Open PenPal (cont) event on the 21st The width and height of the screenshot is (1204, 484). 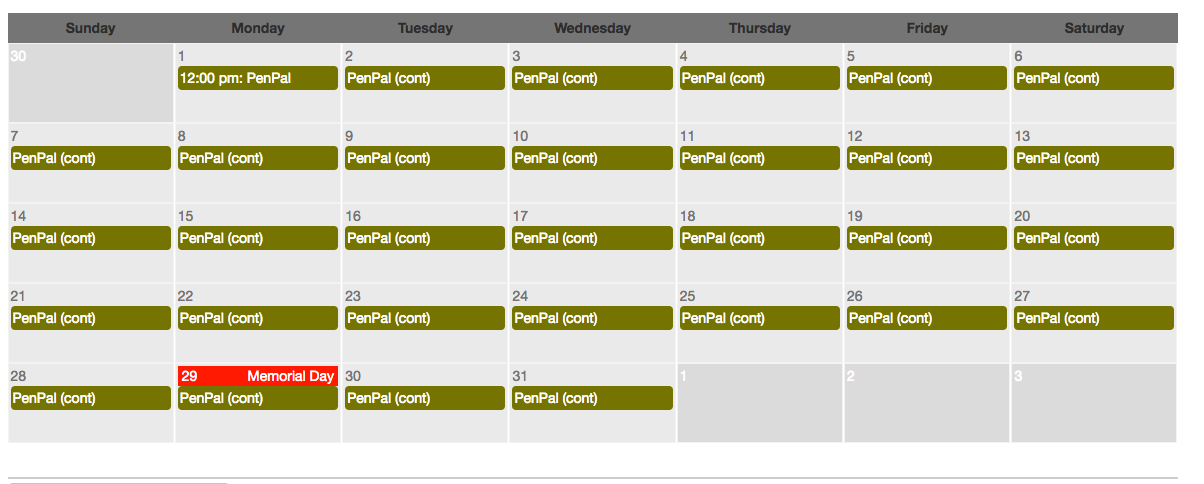click(x=90, y=318)
